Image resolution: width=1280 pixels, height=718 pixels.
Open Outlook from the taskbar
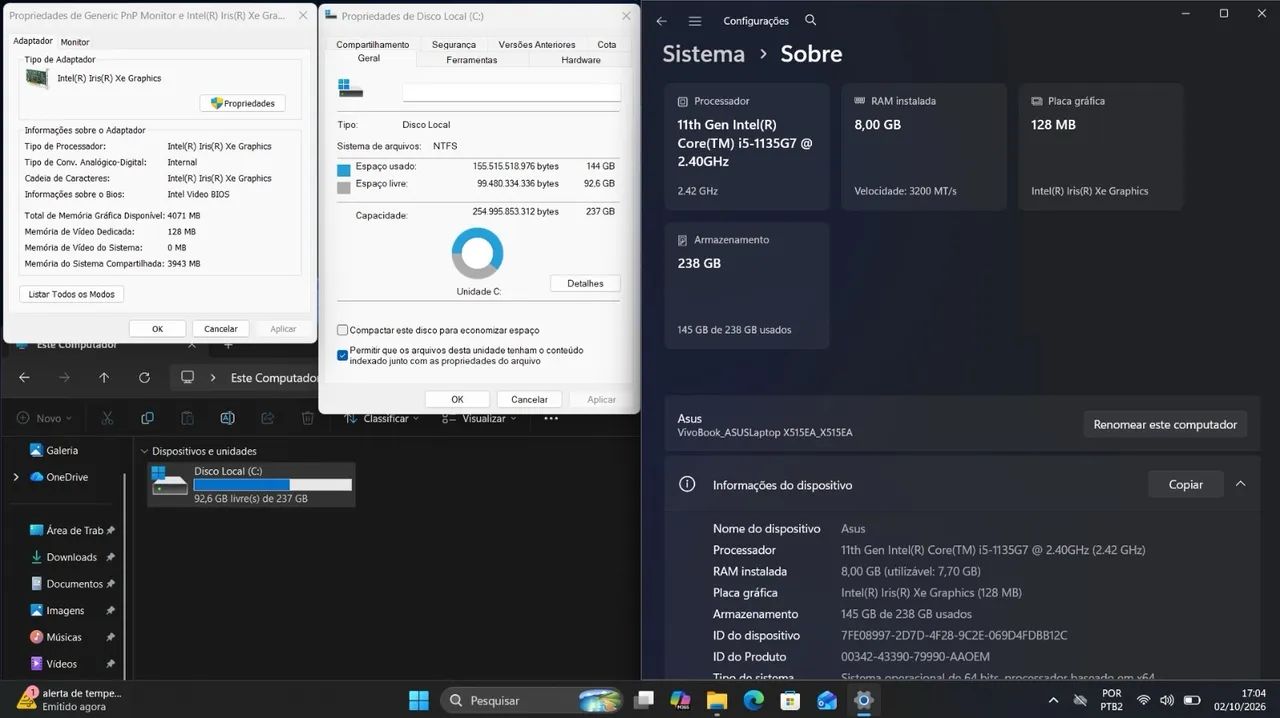827,700
